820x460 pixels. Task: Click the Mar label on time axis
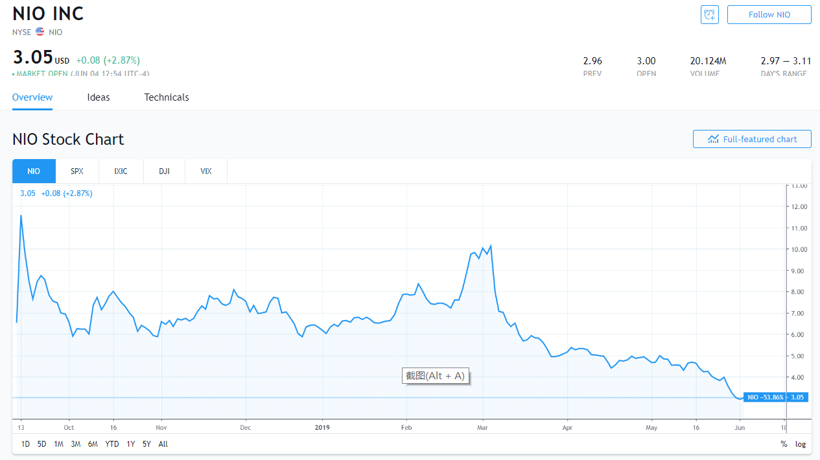pos(482,428)
